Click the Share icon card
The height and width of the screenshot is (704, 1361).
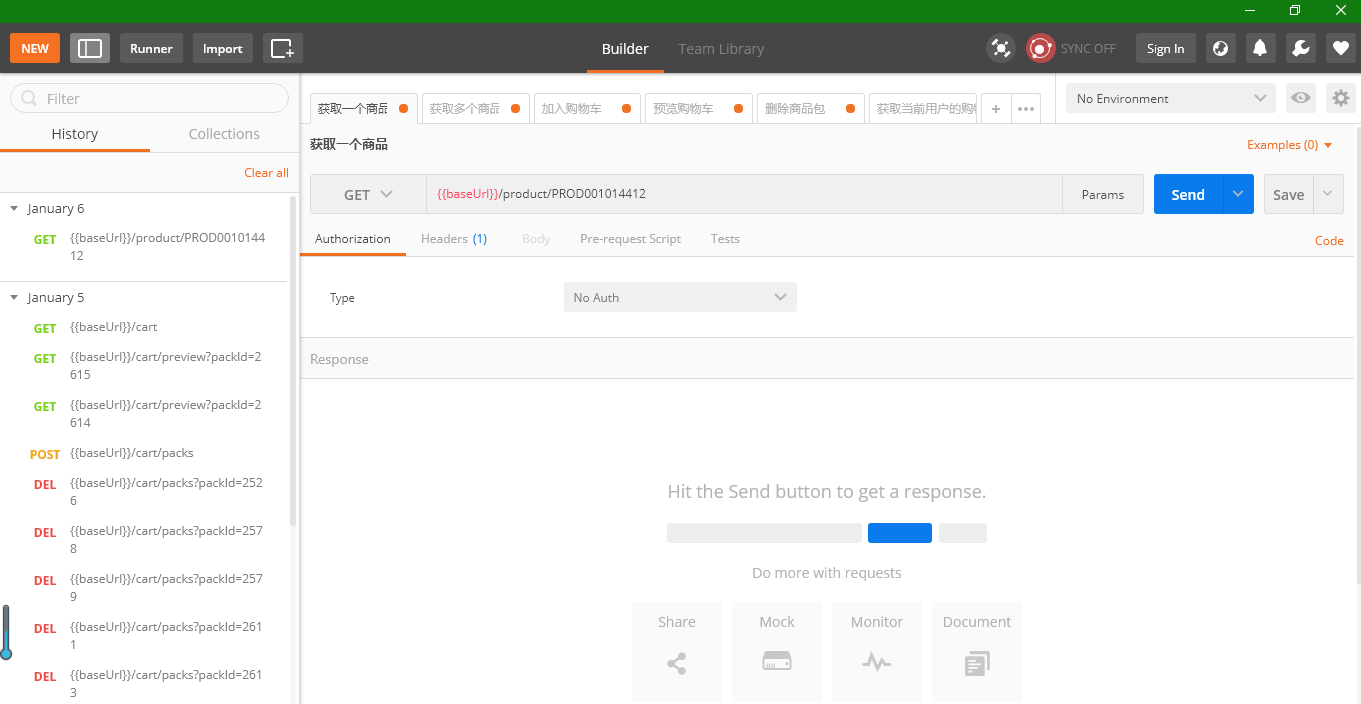pos(677,651)
